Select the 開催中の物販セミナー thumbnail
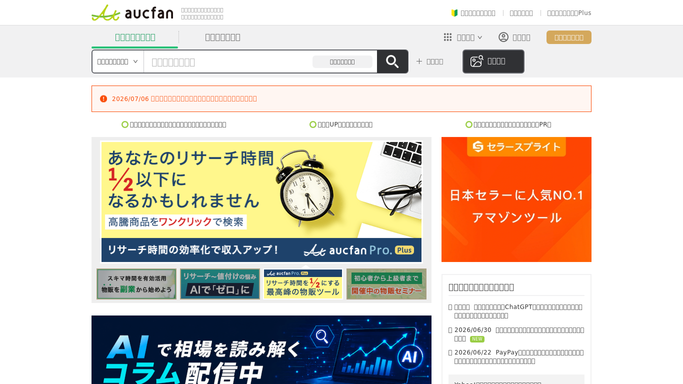The width and height of the screenshot is (683, 384). click(386, 284)
